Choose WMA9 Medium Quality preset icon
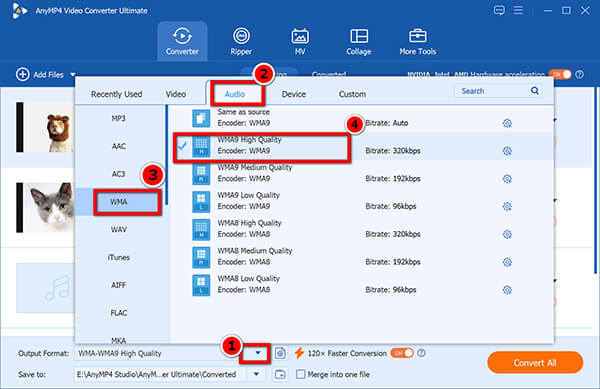The image size is (600, 389). point(201,174)
